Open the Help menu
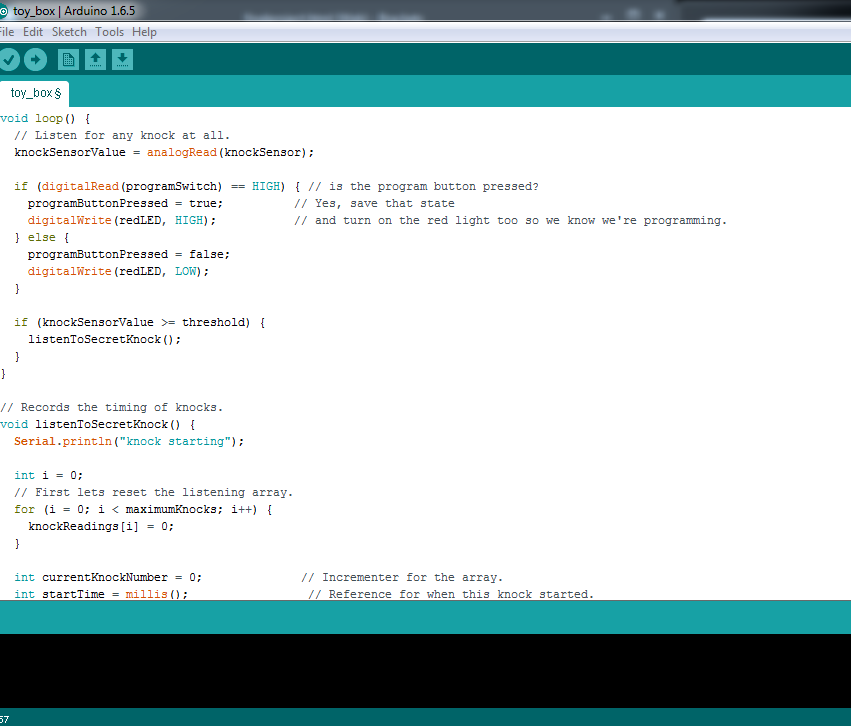The image size is (851, 726). click(x=144, y=32)
